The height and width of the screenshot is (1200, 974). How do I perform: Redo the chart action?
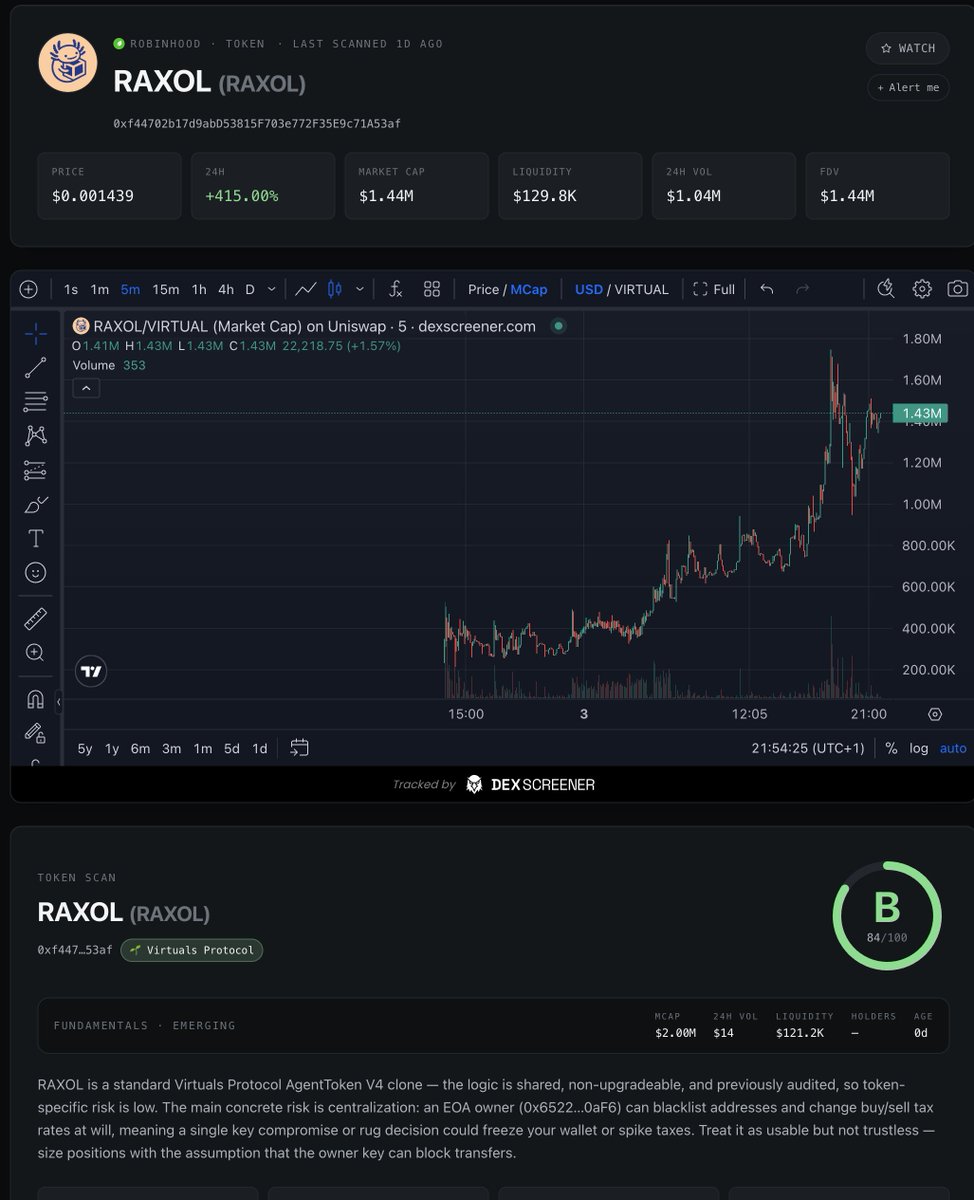[802, 289]
